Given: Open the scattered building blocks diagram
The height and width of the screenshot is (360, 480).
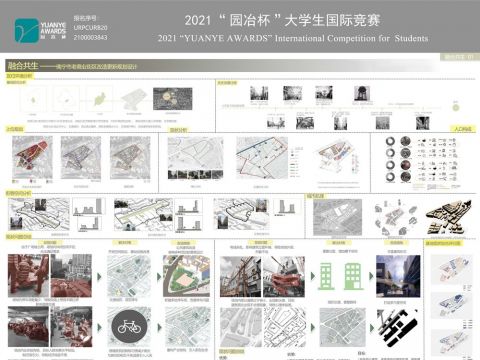Looking at the screenshot, I should pyautogui.click(x=396, y=217).
